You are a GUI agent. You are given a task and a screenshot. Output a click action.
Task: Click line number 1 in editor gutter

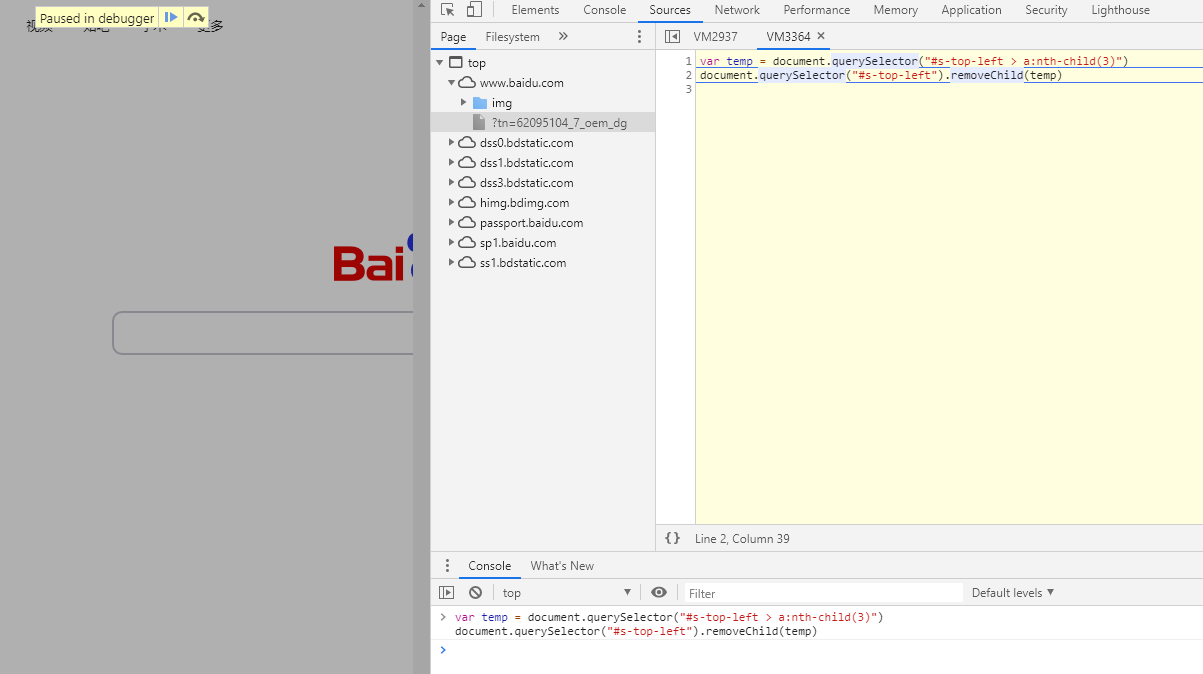click(x=688, y=61)
